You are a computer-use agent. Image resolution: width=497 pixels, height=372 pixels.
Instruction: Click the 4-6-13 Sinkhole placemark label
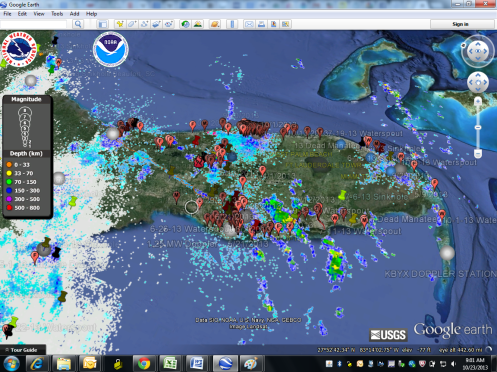click(378, 197)
